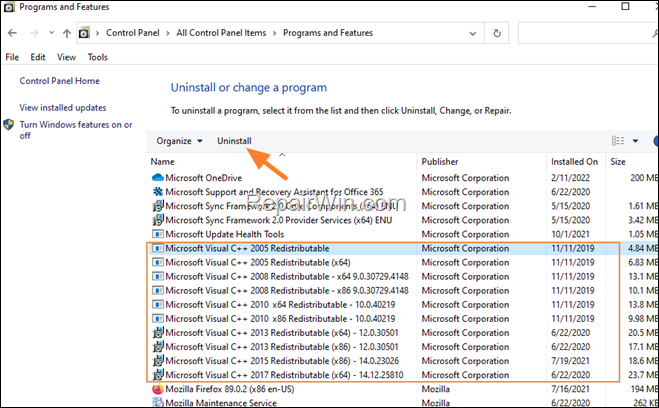659x408 pixels.
Task: Open the File menu
Action: pos(12,57)
